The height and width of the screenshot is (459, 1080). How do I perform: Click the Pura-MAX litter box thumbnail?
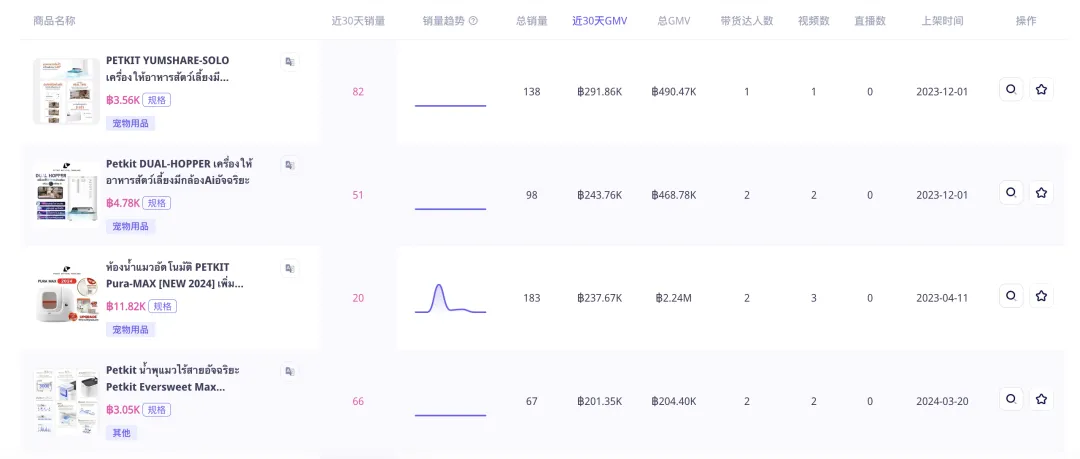(x=66, y=298)
